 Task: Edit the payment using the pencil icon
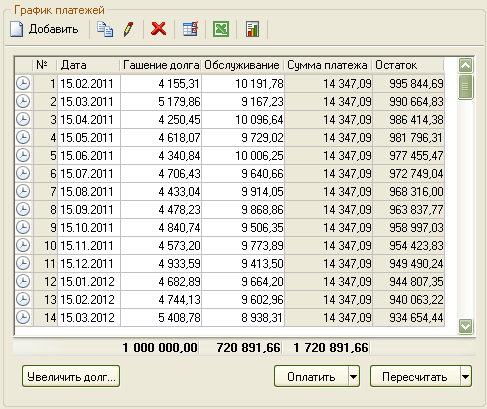click(x=129, y=29)
